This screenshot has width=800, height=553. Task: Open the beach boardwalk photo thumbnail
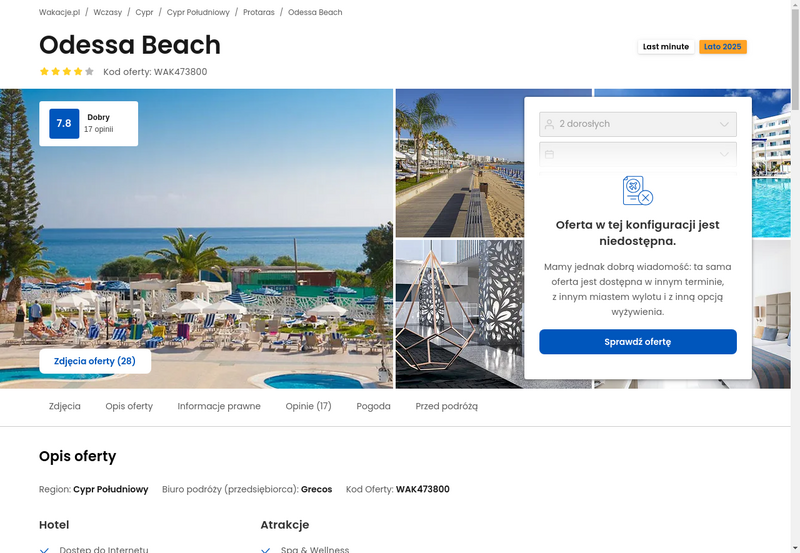(x=459, y=163)
